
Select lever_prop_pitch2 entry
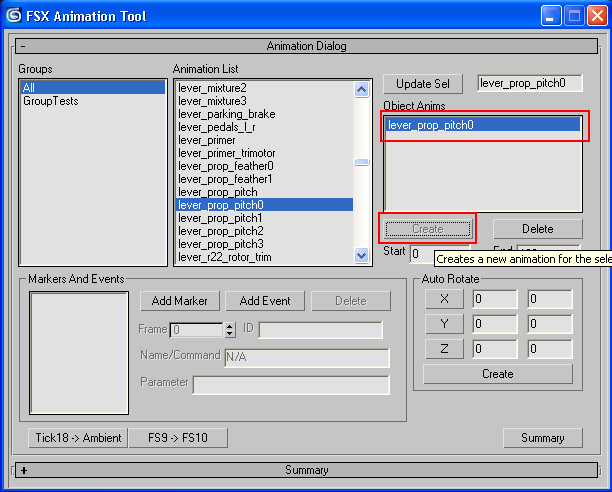pos(265,231)
